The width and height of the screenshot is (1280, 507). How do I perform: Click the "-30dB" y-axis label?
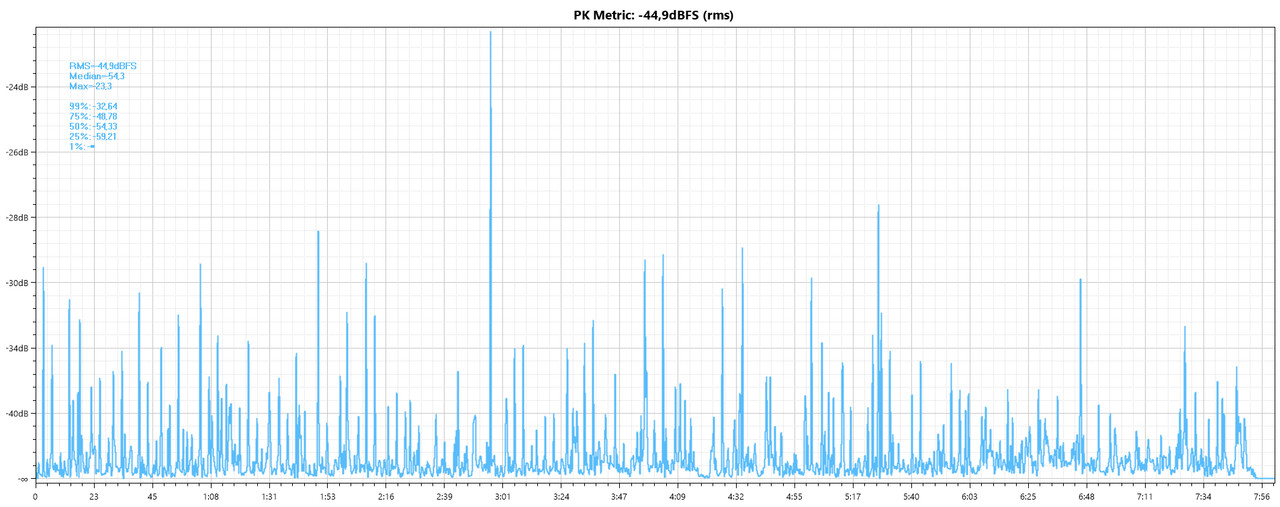tap(17, 283)
